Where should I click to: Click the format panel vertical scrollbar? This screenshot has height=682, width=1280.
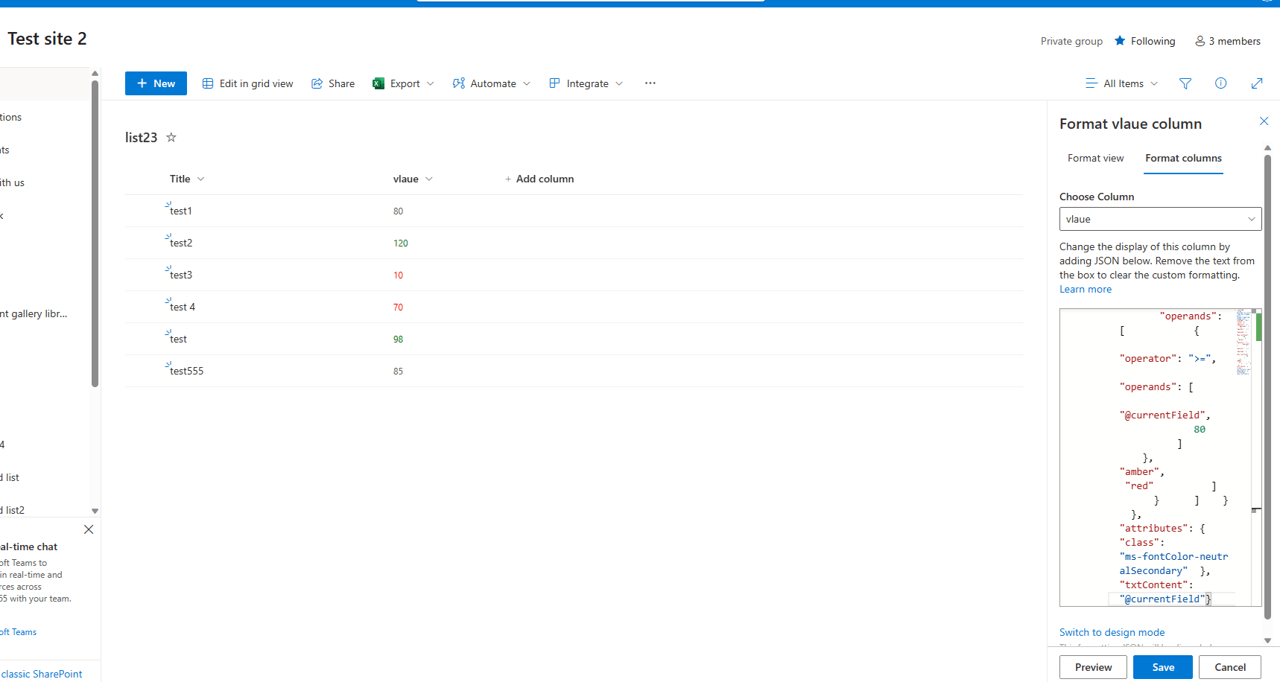[x=1268, y=385]
